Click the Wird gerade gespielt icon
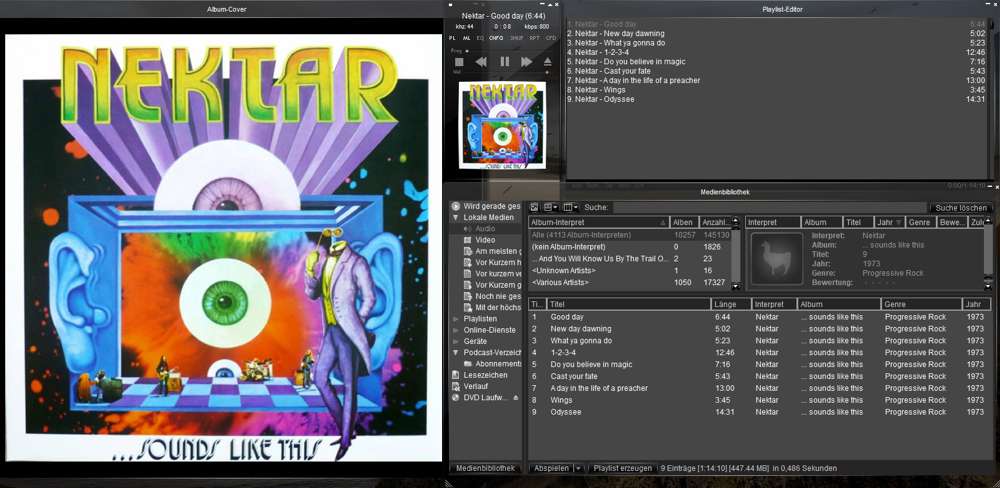This screenshot has height=488, width=1000. point(456,206)
